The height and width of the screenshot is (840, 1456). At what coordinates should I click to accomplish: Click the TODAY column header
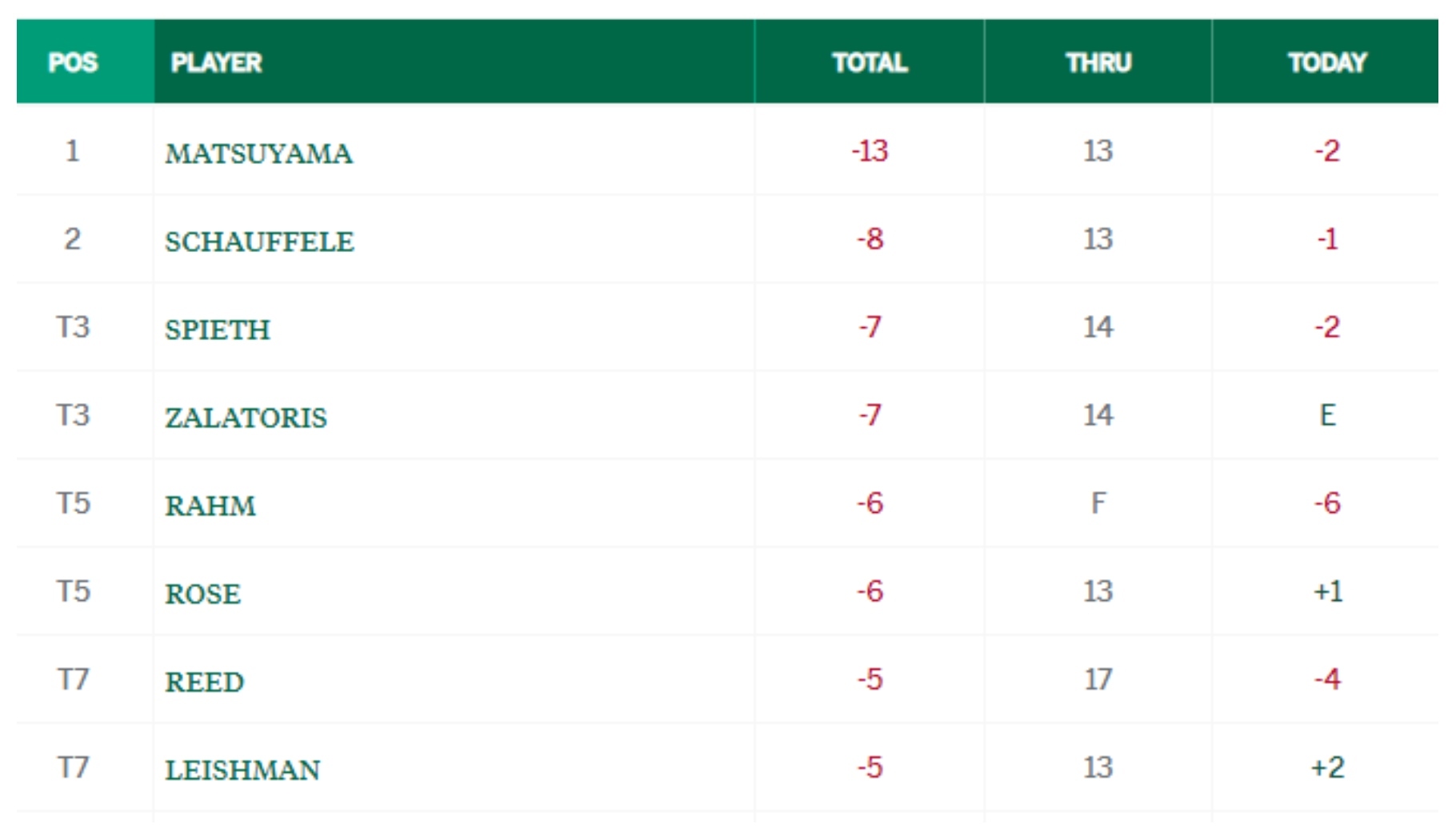point(1327,62)
